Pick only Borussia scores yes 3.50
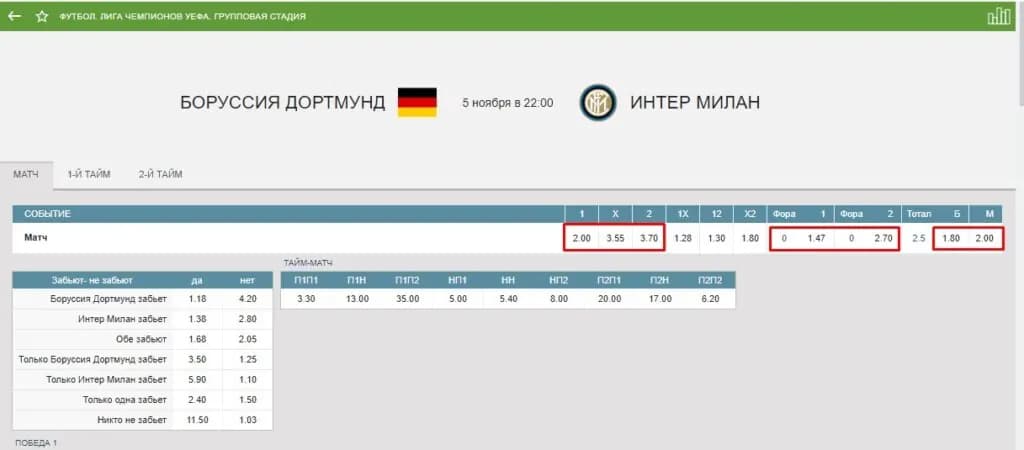 coord(197,360)
